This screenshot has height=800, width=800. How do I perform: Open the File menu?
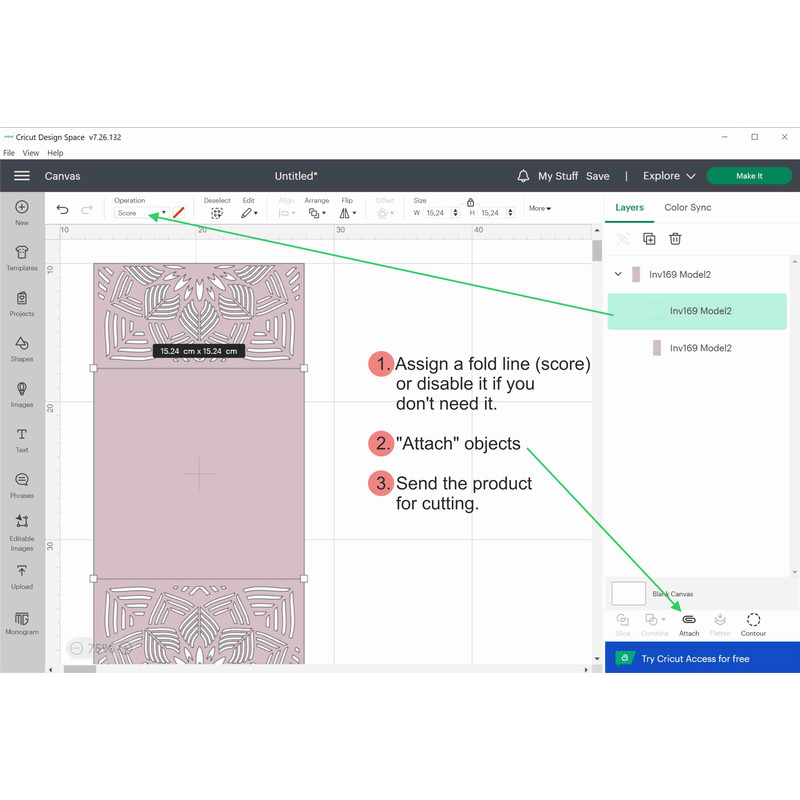[x=9, y=153]
